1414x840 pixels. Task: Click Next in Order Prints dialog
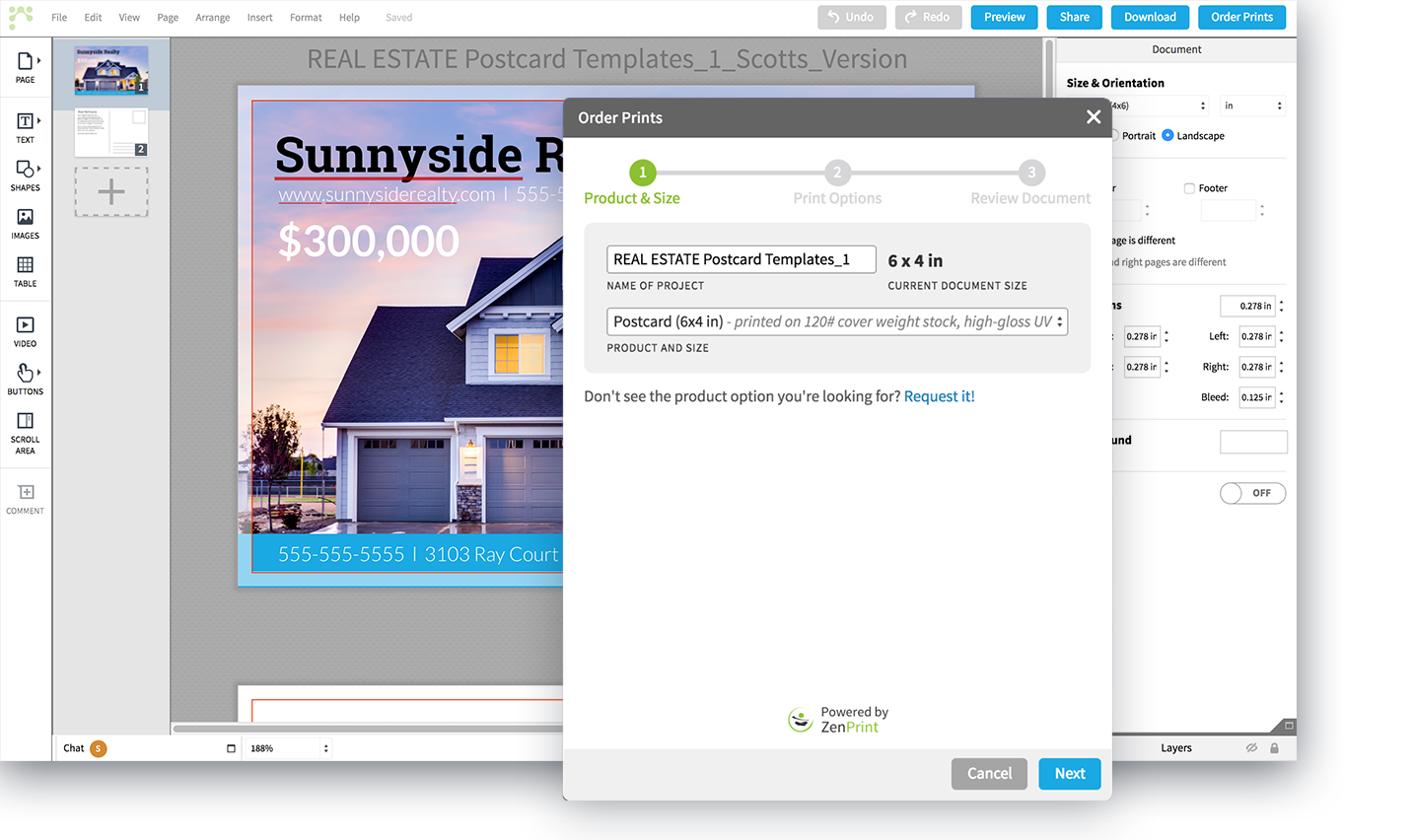[x=1069, y=774]
